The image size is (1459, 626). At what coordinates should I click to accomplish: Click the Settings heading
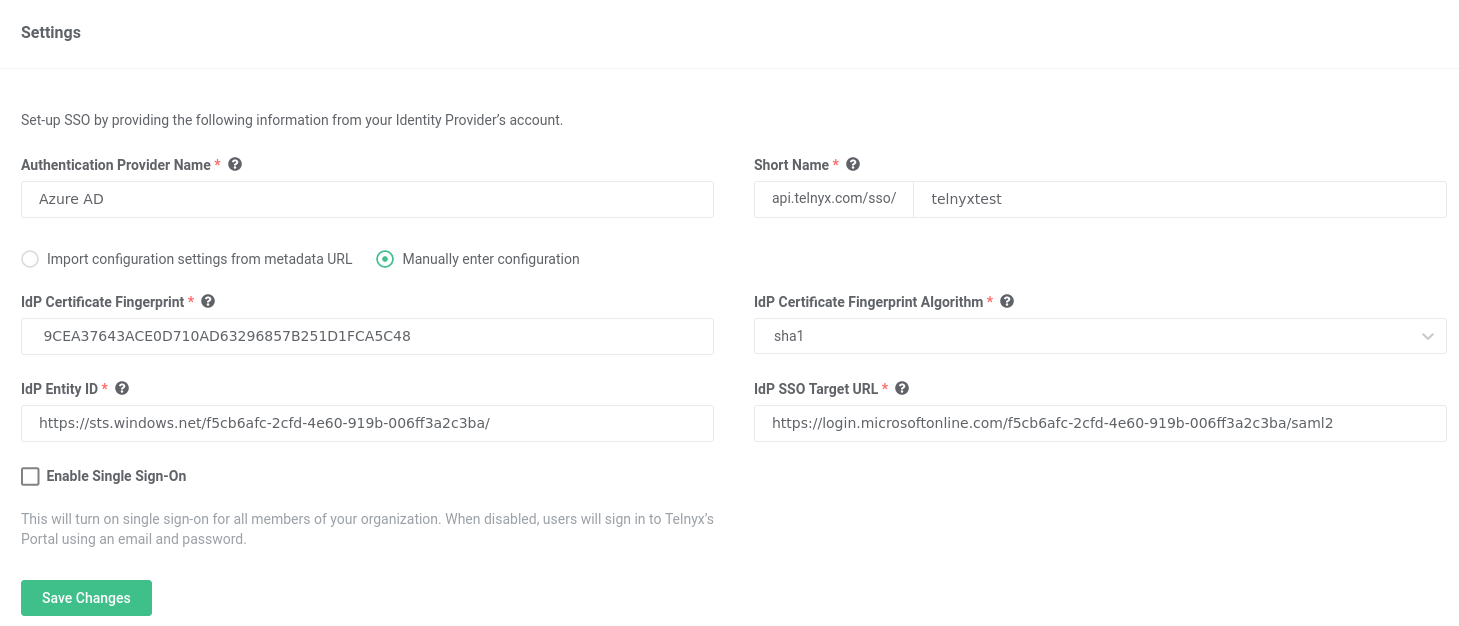point(51,32)
